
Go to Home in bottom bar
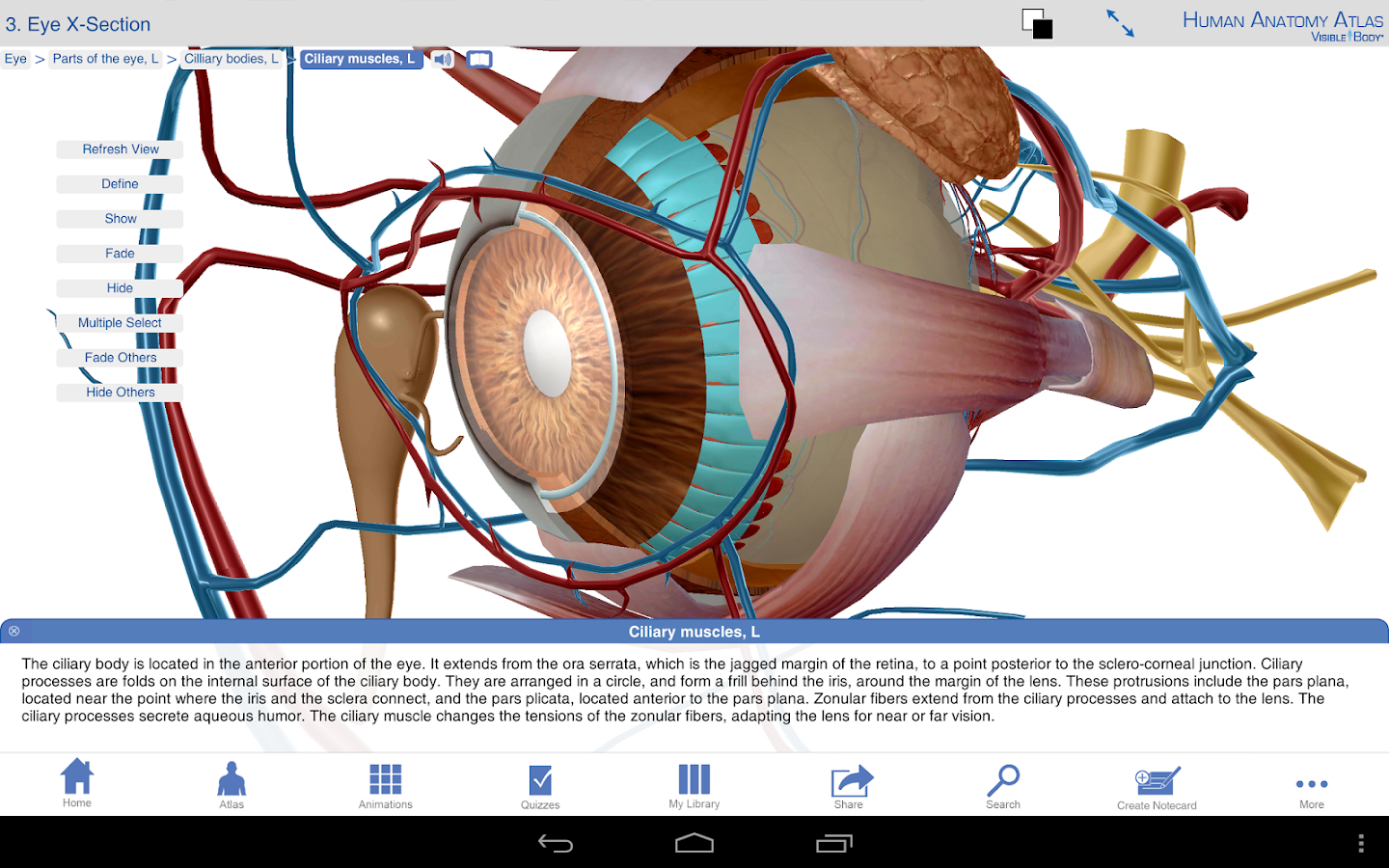[x=77, y=783]
